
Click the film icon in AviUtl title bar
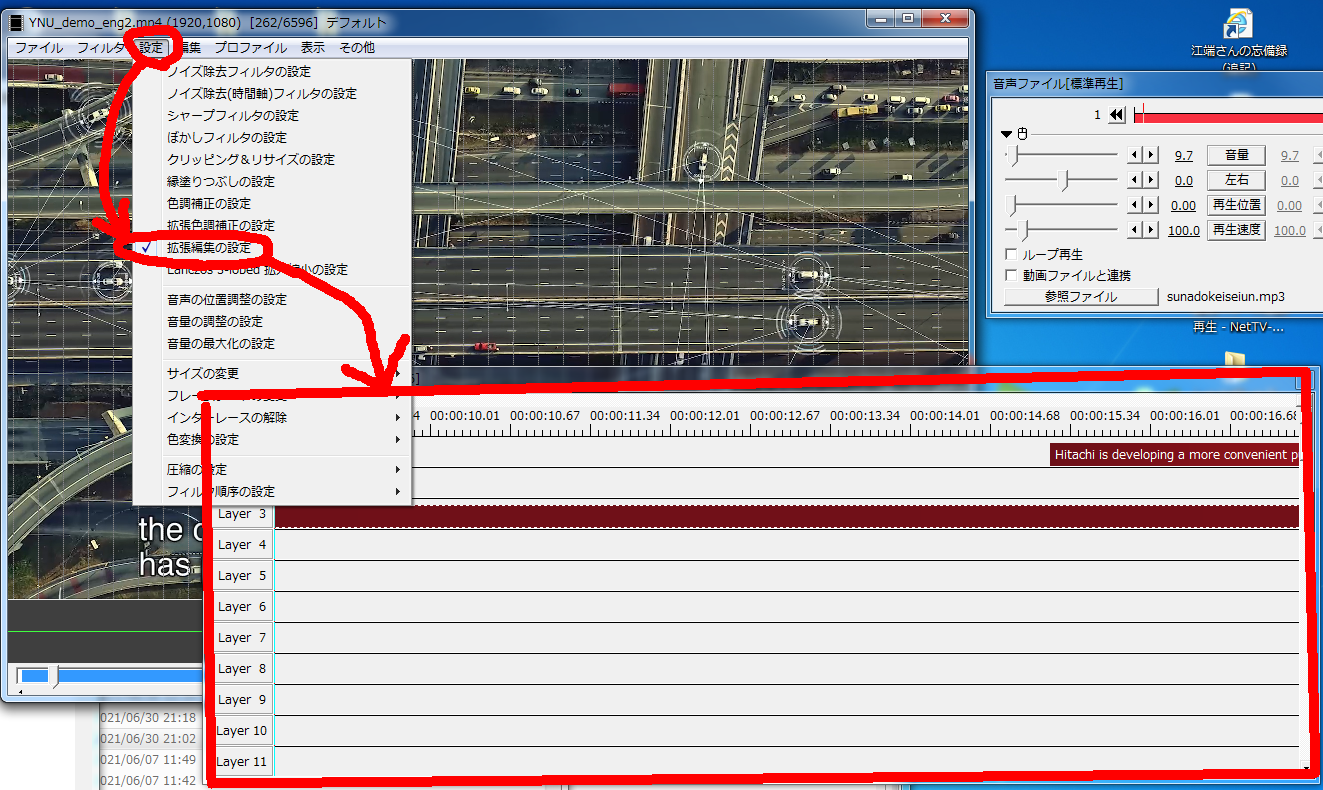click(17, 22)
